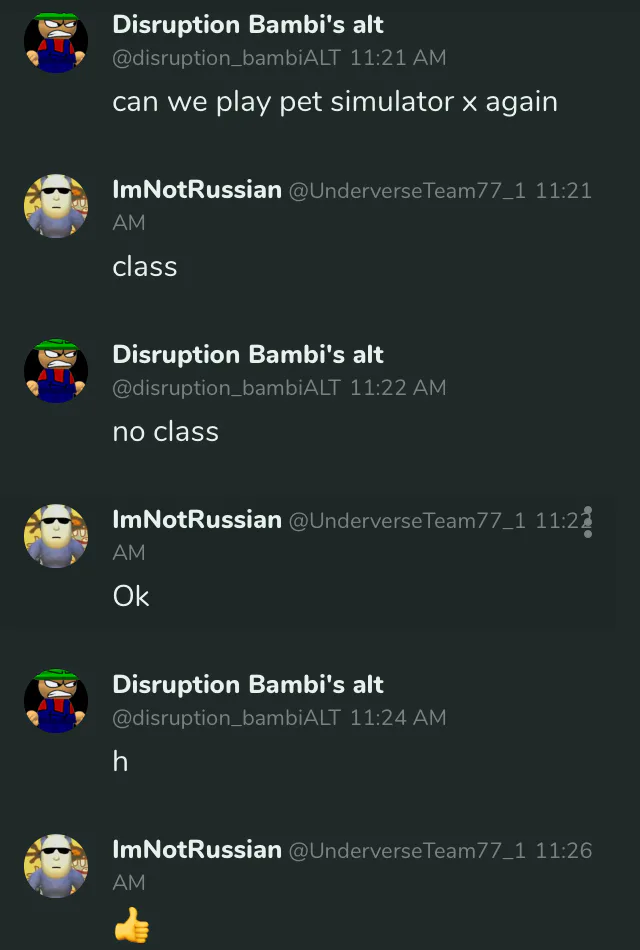Select the green-hat avatar beside the no class message

[x=56, y=371]
